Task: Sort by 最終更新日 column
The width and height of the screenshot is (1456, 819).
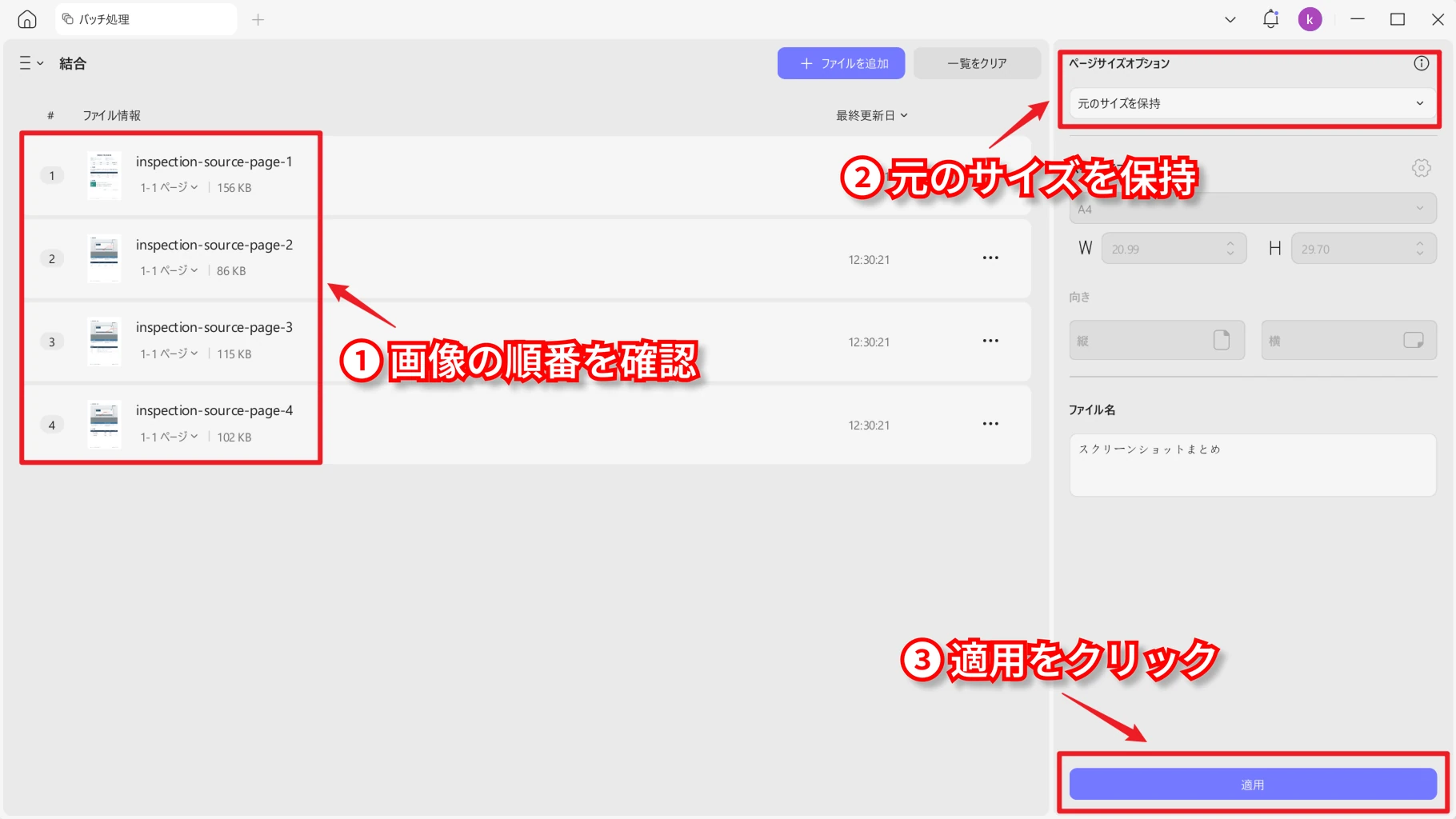Action: point(871,115)
